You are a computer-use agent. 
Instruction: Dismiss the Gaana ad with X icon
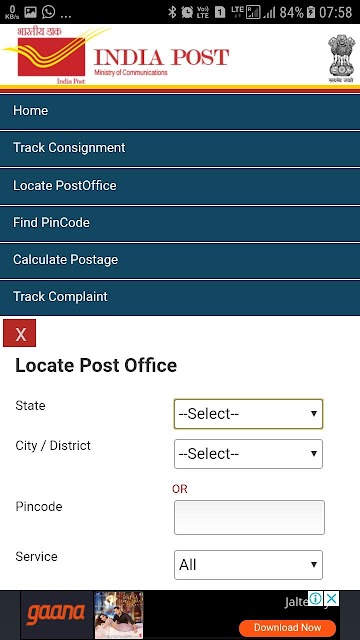[x=332, y=599]
